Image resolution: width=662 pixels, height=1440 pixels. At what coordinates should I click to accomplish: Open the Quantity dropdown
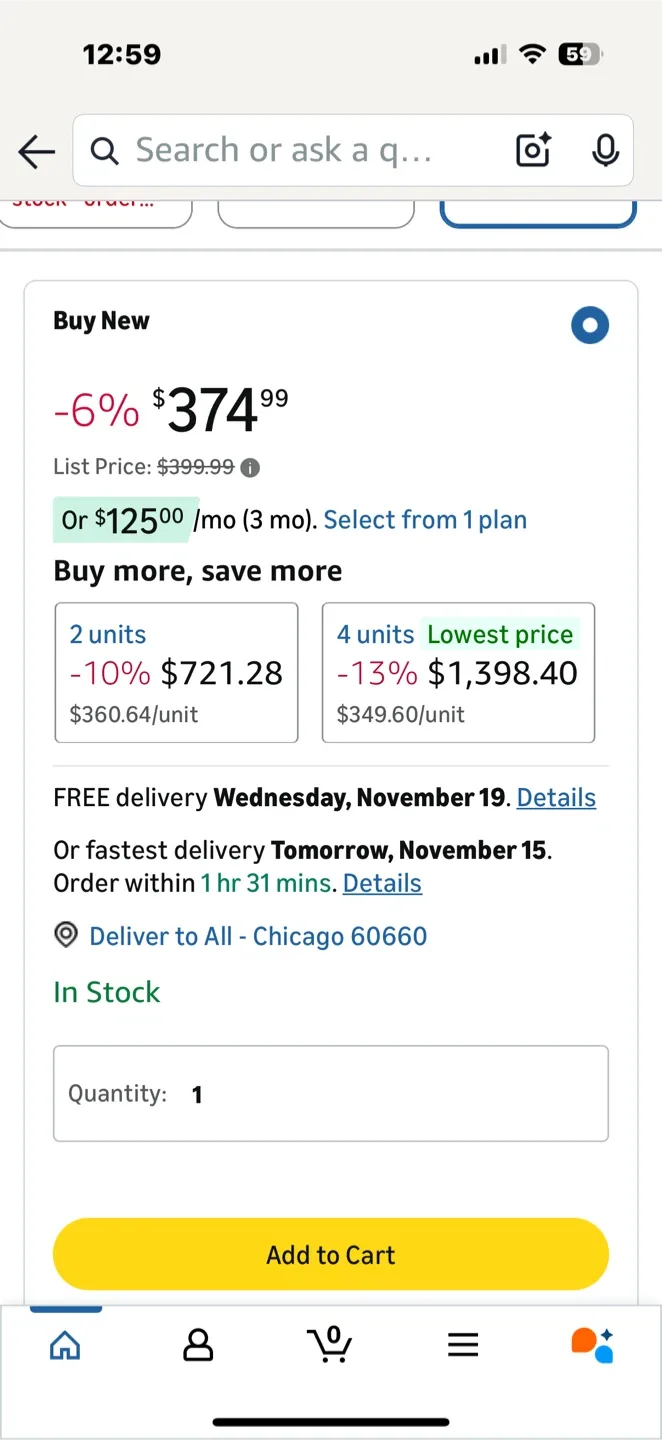[x=330, y=1094]
